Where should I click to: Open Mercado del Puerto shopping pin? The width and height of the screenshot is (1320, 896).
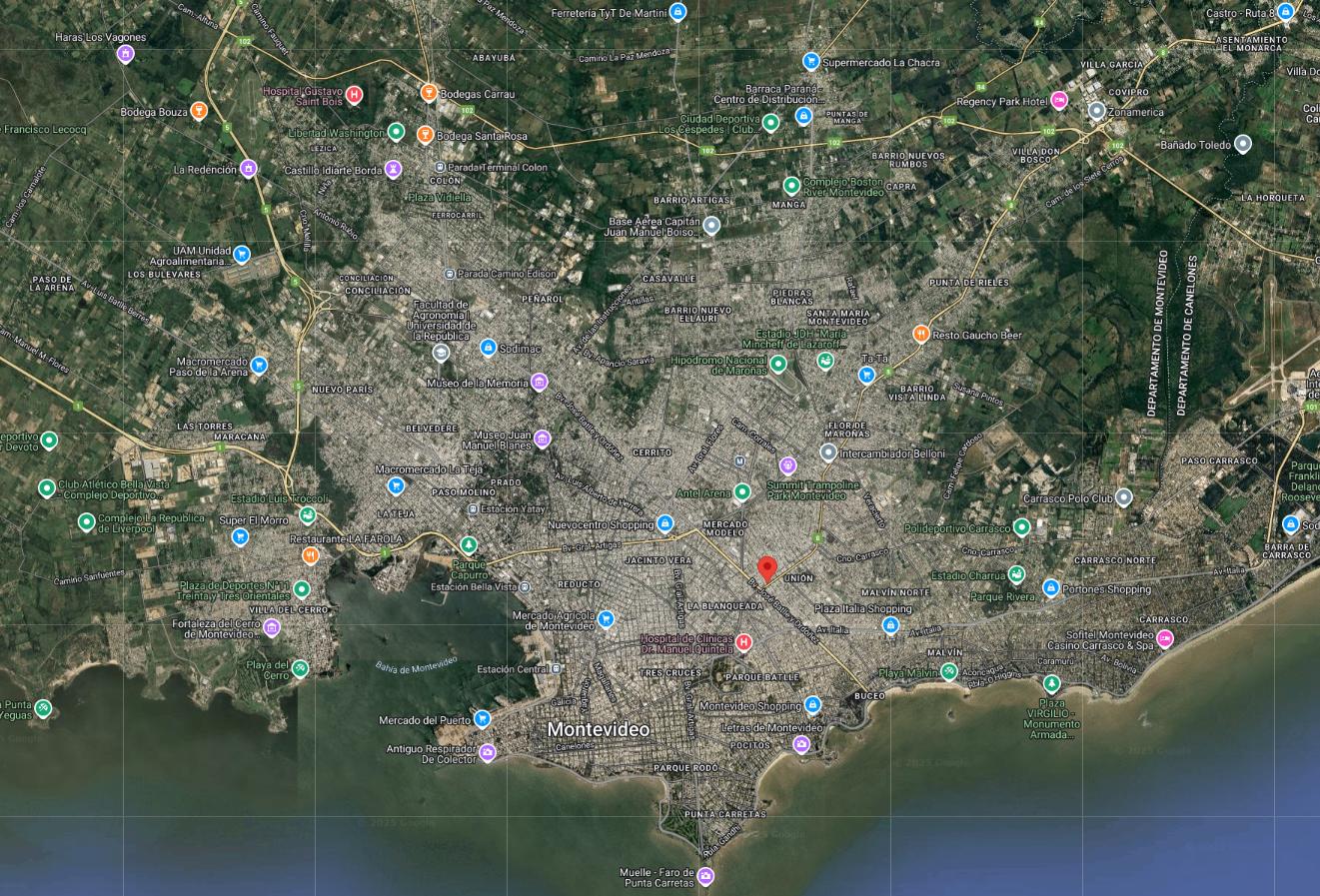click(x=483, y=719)
